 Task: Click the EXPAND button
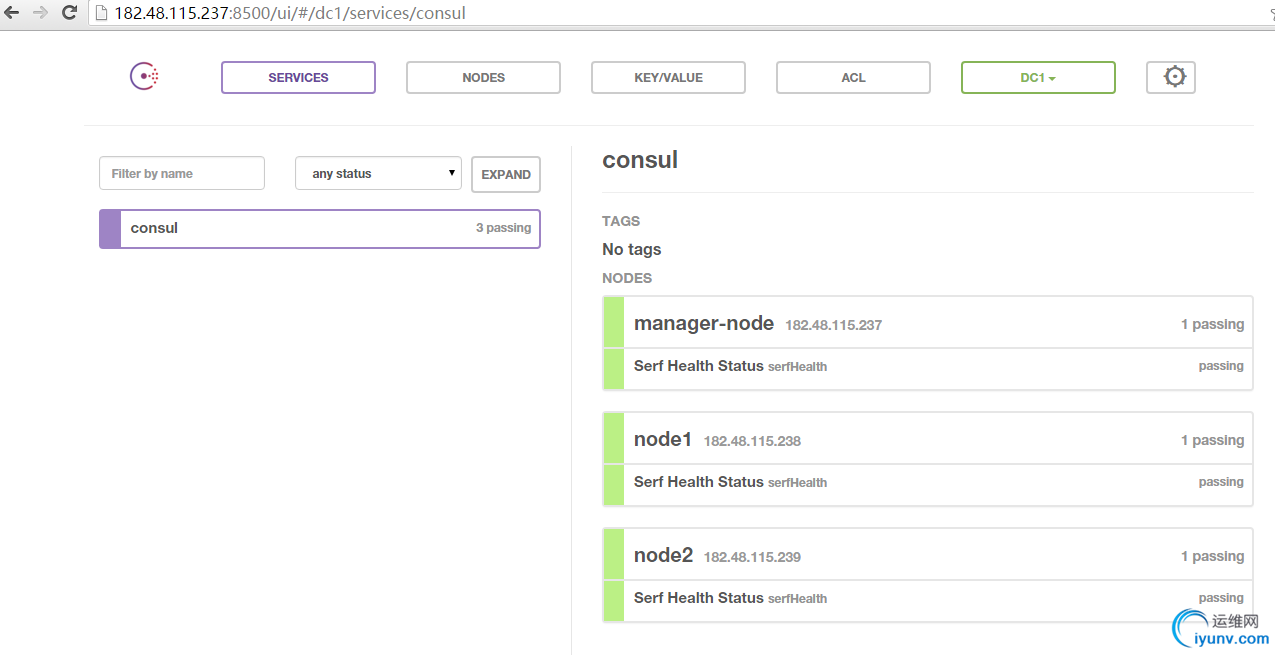(506, 174)
